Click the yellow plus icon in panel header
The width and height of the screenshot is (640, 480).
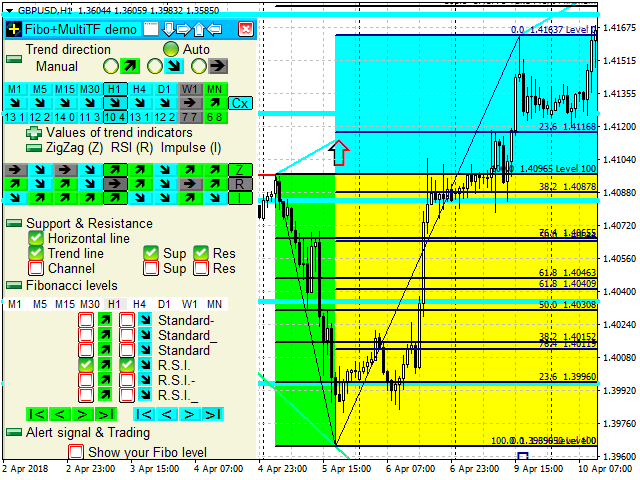[x=14, y=29]
